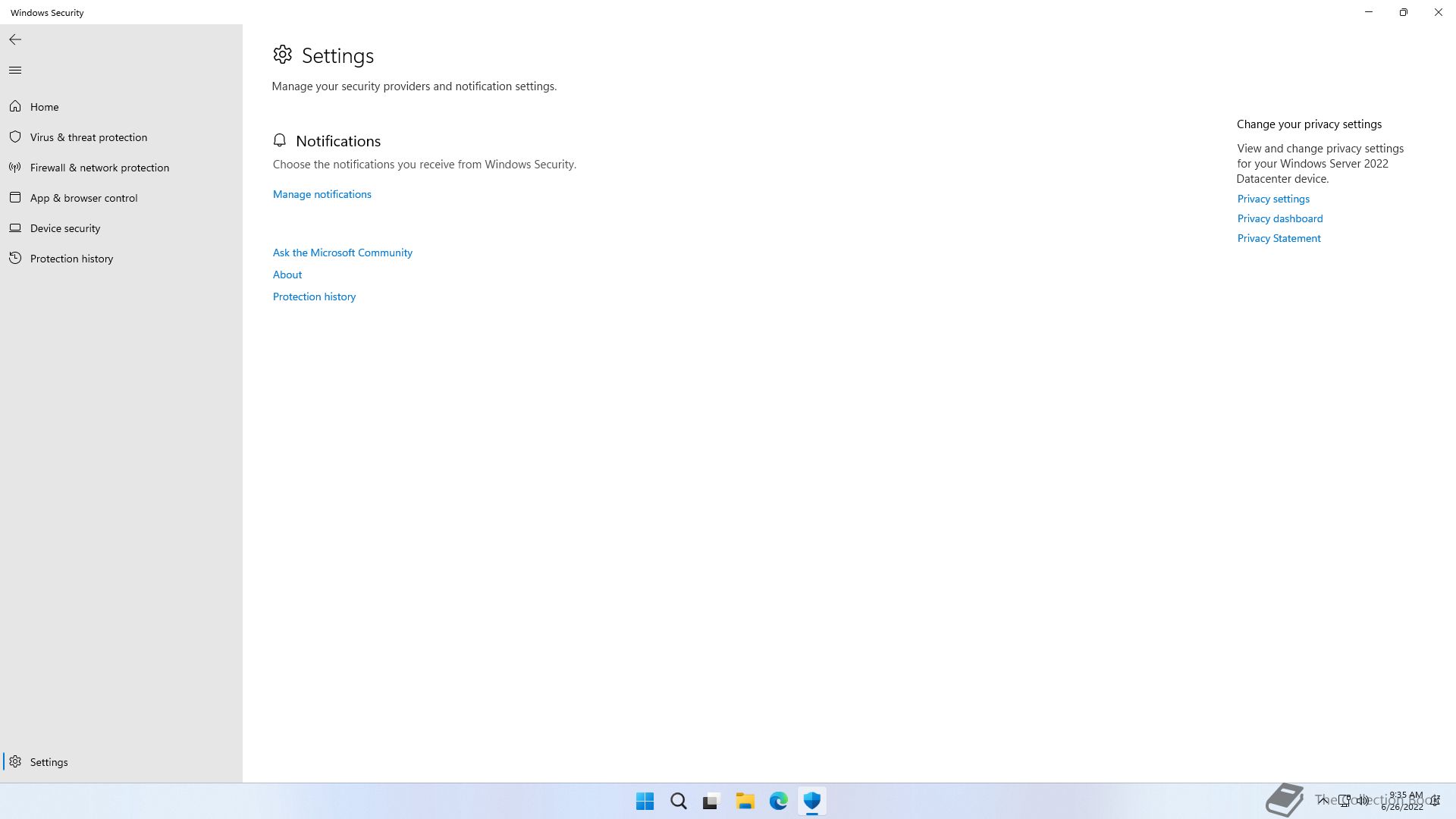Open the Privacy settings link
1456x819 pixels.
tap(1273, 199)
